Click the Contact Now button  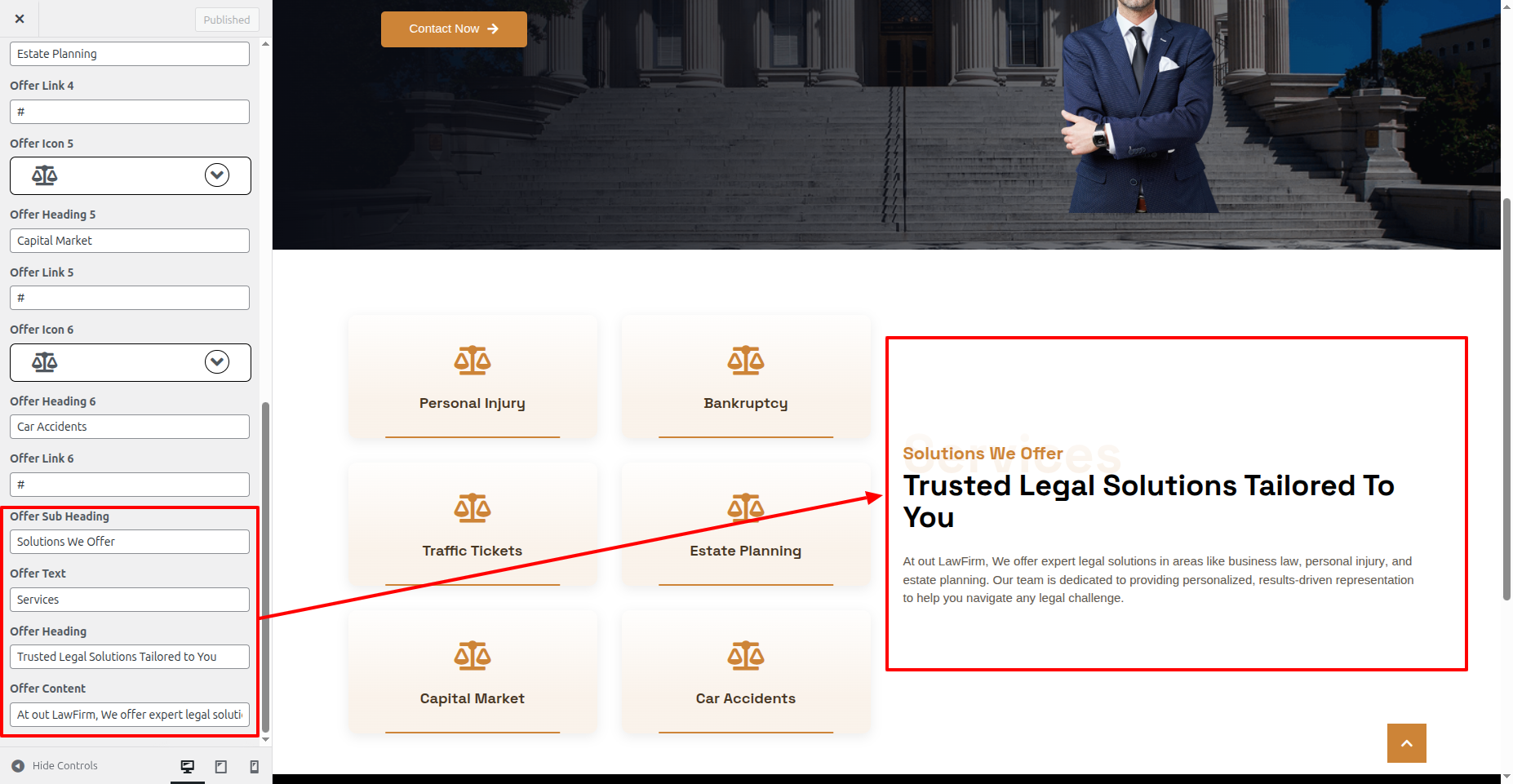pos(454,29)
